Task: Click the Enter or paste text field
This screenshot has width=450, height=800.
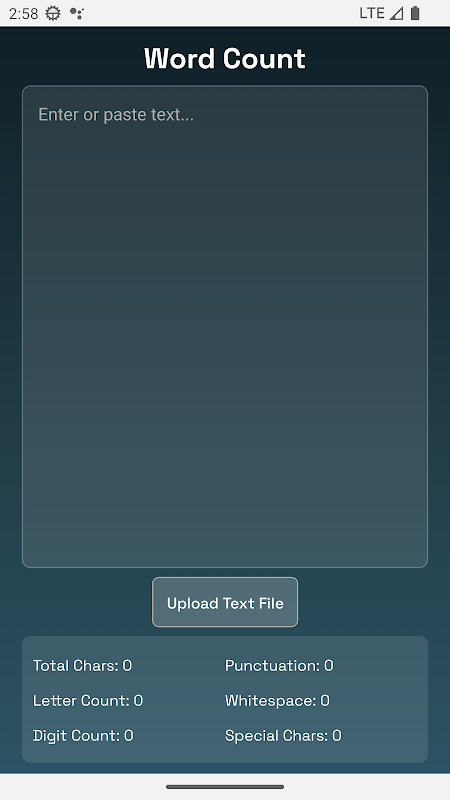Action: click(x=224, y=327)
